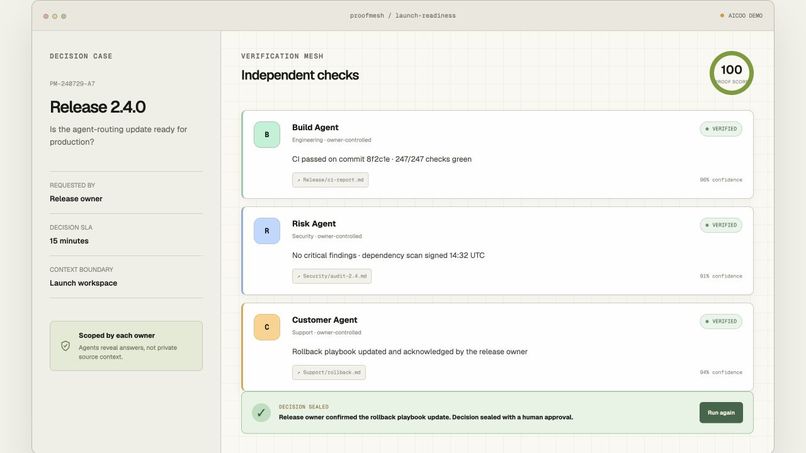Screen dimensions: 806x453
Task: Click the 94% confidence value on Customer Agent
Action: click(x=721, y=372)
